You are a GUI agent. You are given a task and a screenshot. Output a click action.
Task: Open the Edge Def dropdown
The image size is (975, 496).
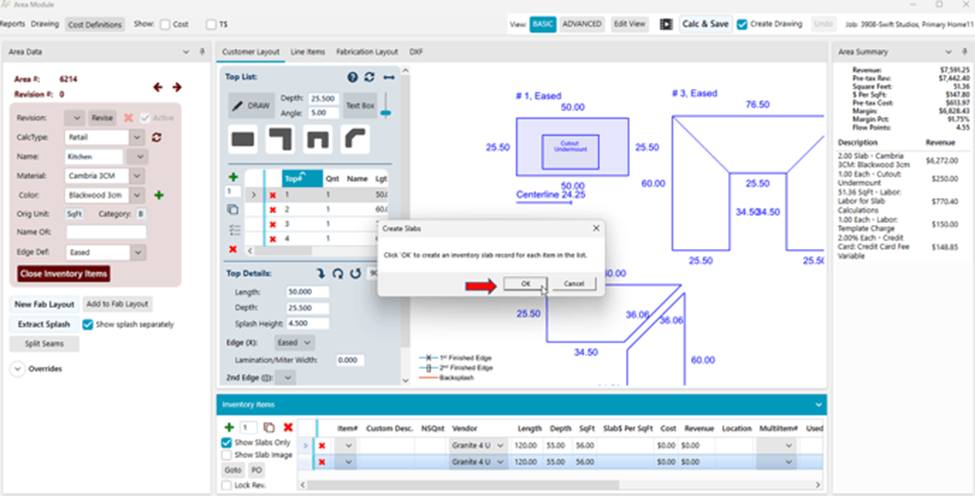(x=138, y=252)
